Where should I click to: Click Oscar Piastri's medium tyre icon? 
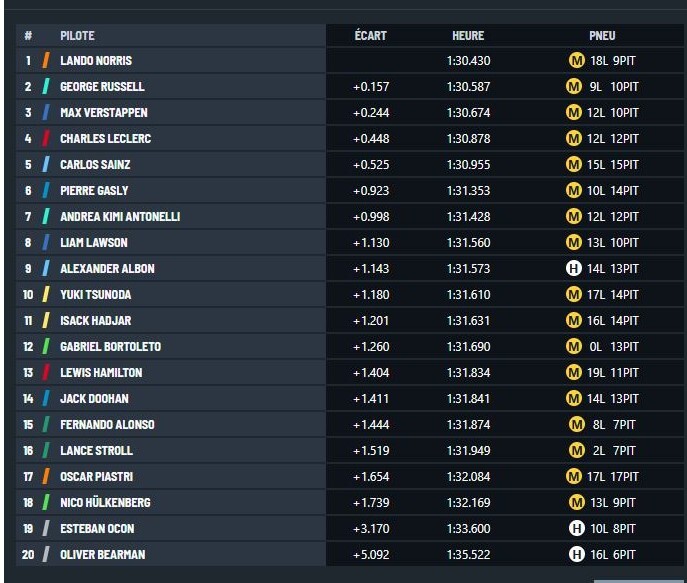(x=574, y=476)
